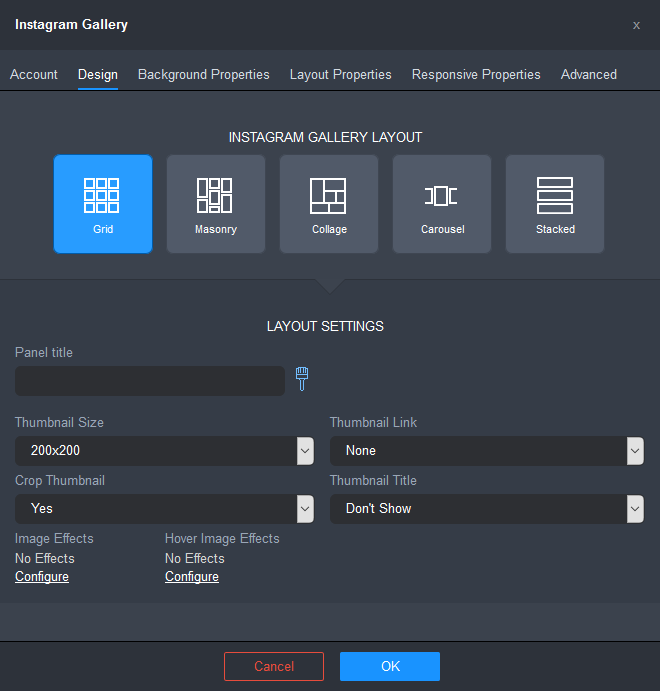Click the 'Thumbnail Size' label
Screen dimensions: 660x691
pos(59,423)
